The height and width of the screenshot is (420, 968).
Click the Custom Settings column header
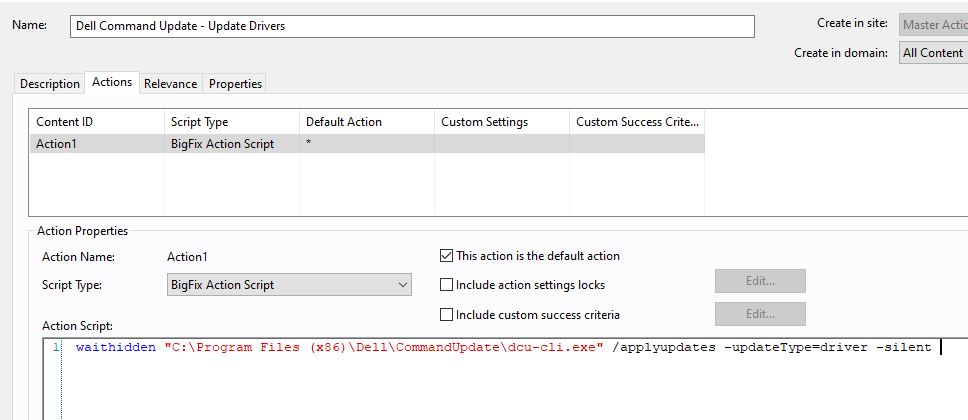tap(500, 122)
